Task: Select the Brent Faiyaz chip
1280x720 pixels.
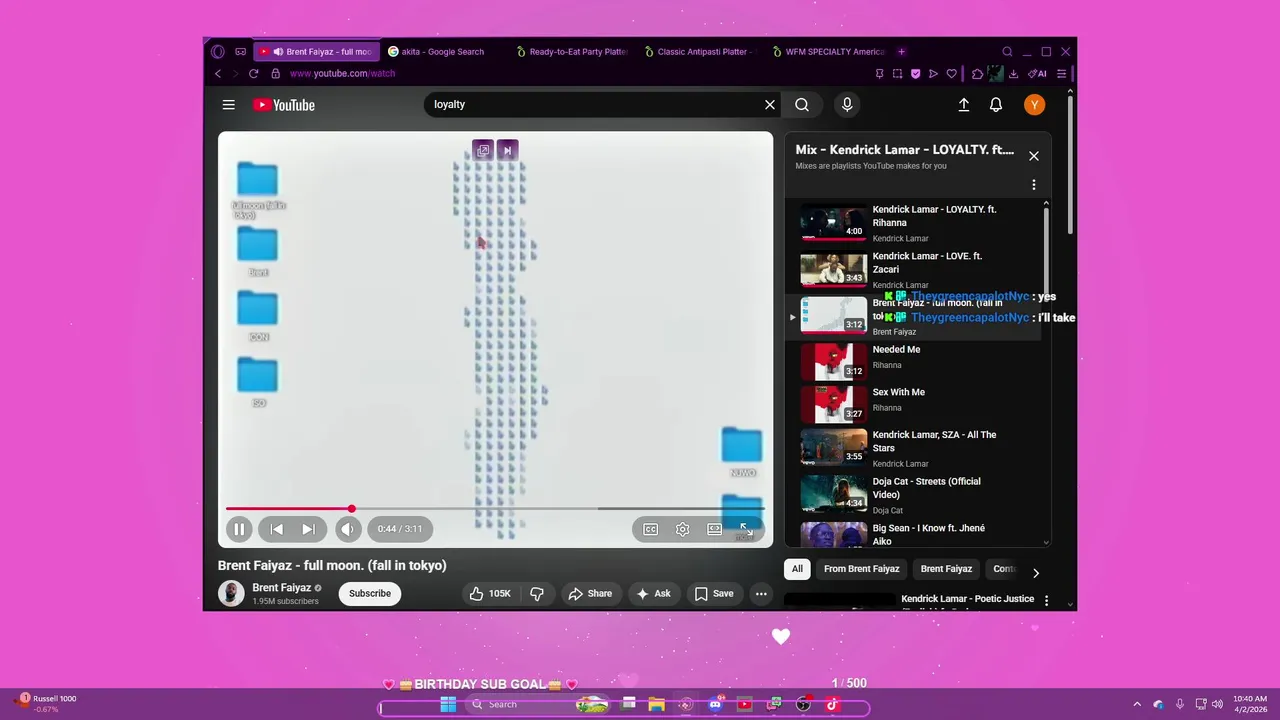Action: [946, 569]
